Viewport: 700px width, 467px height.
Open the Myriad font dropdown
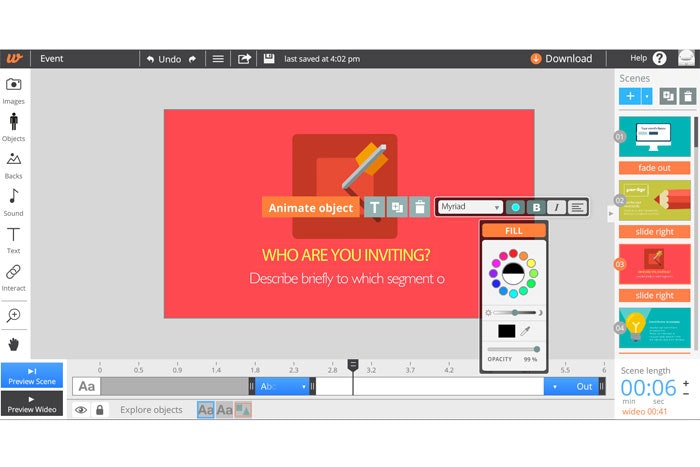(x=470, y=207)
